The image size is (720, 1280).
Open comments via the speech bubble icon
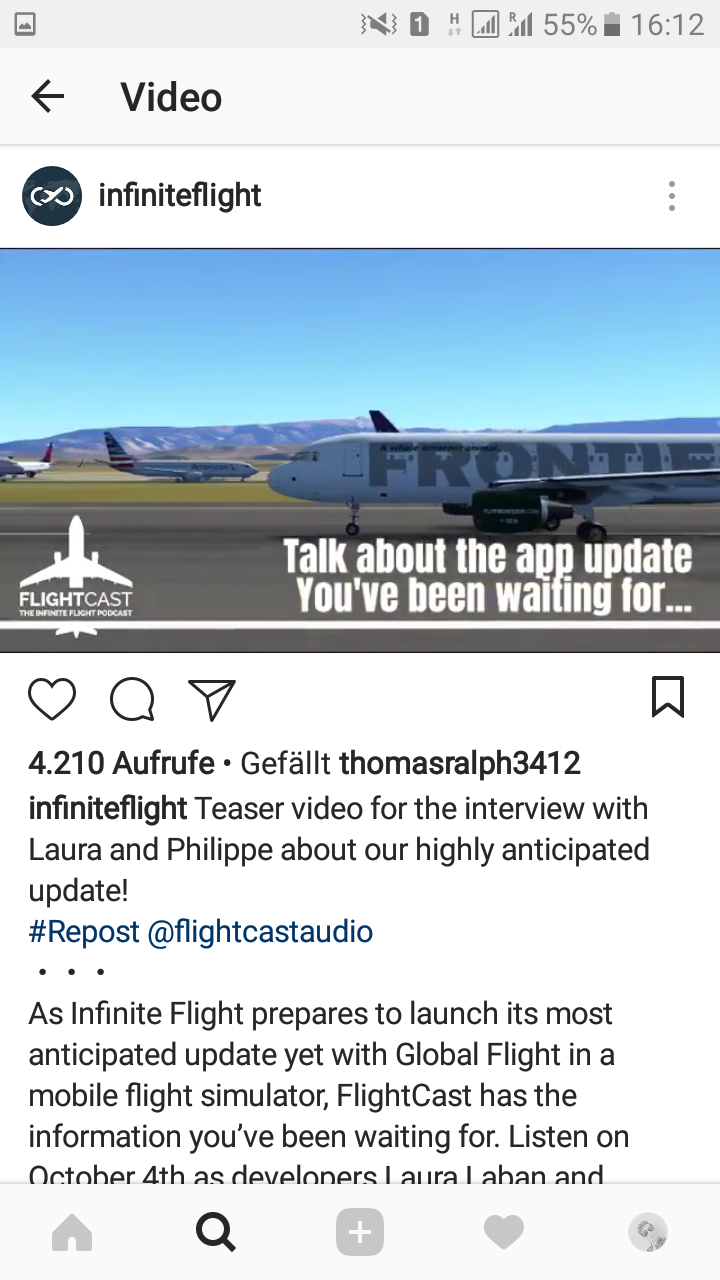click(132, 699)
